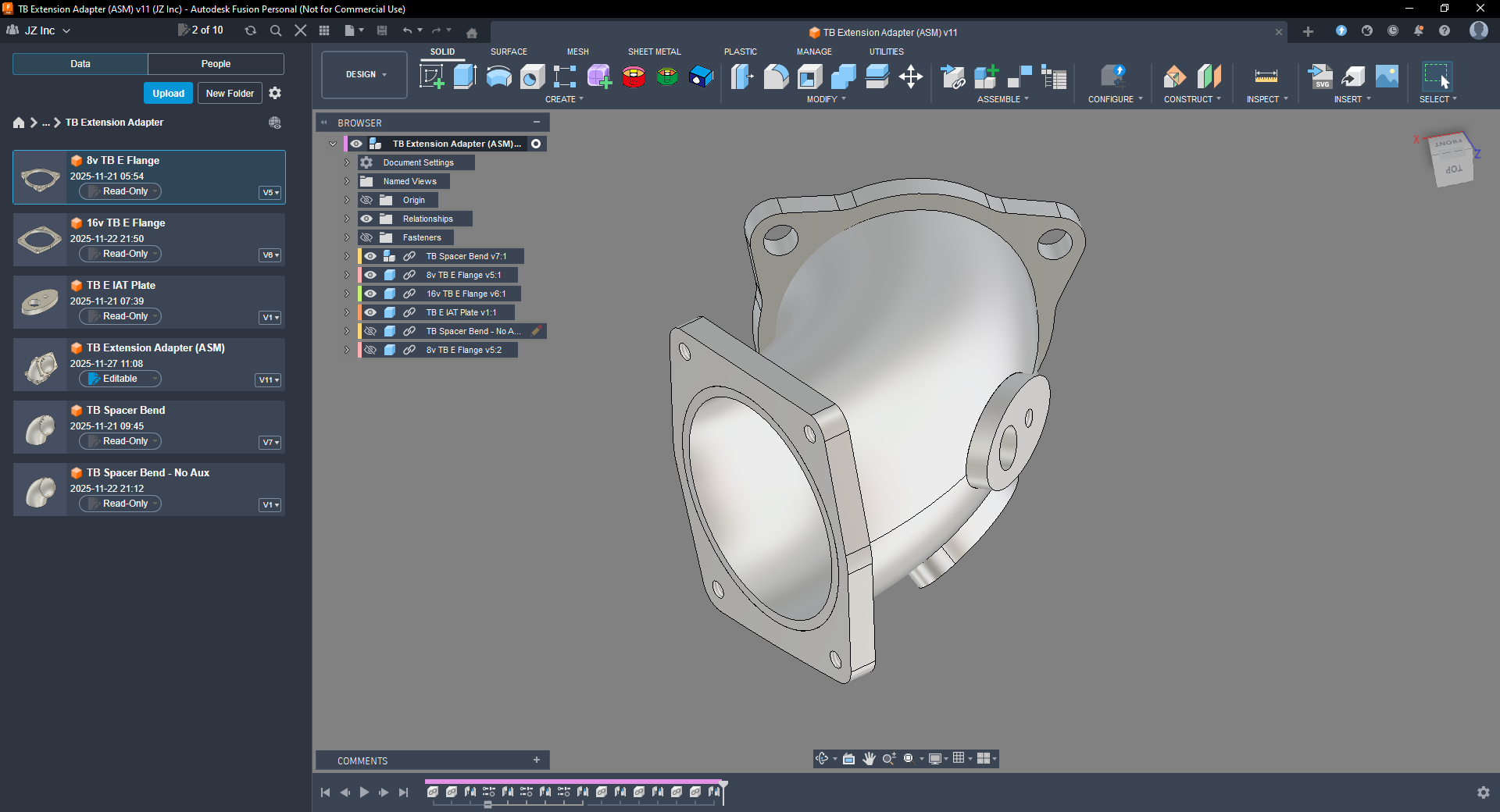Open the TB Spacer Bend thumbnail
Viewport: 1500px width, 812px height.
coord(41,428)
